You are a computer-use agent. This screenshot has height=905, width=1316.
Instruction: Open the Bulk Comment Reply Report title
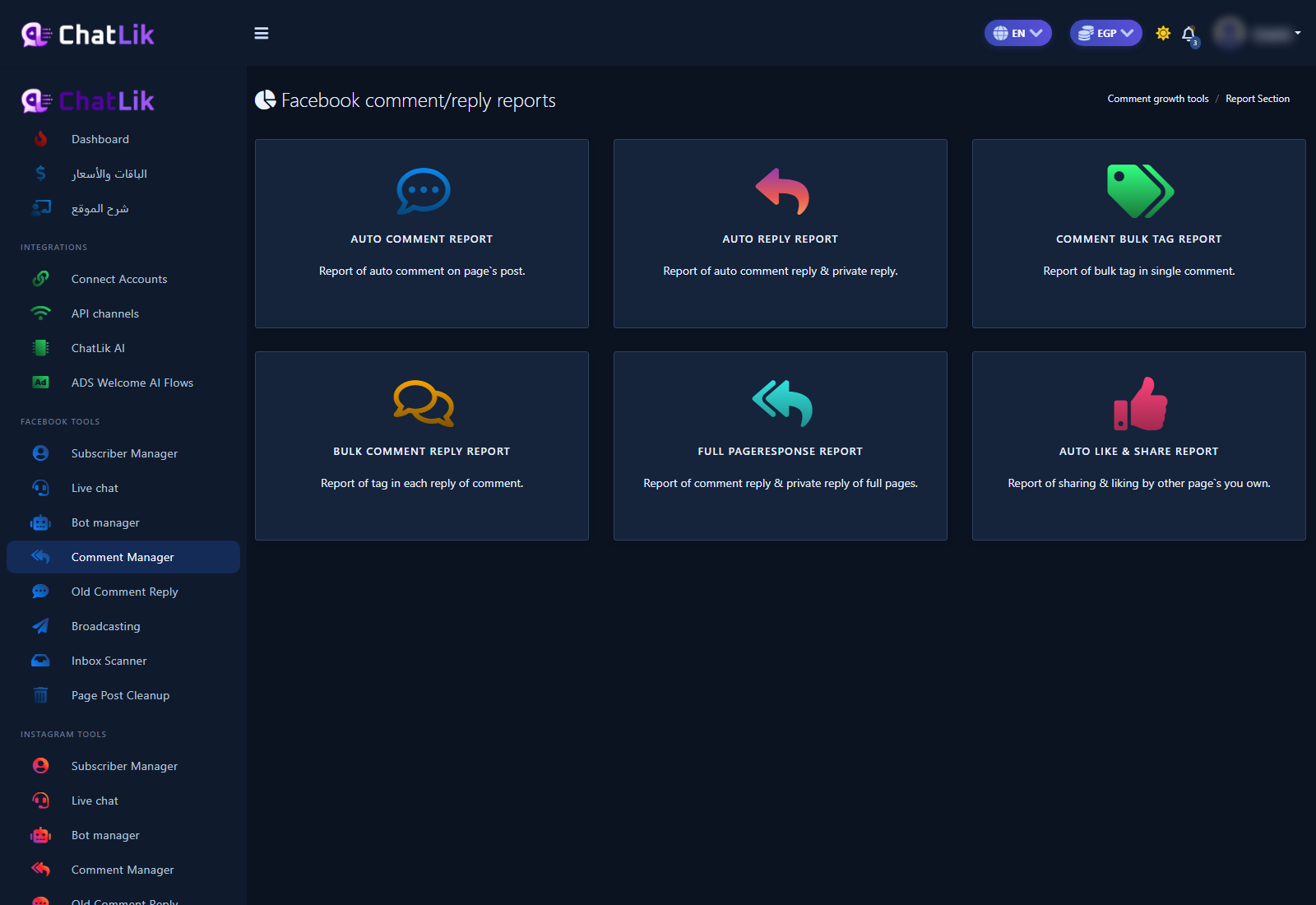click(422, 452)
